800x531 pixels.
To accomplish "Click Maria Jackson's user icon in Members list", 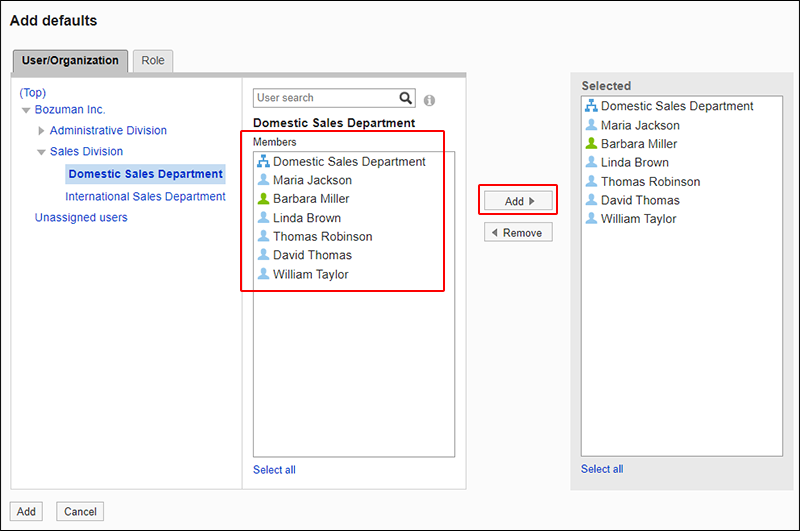I will click(263, 180).
